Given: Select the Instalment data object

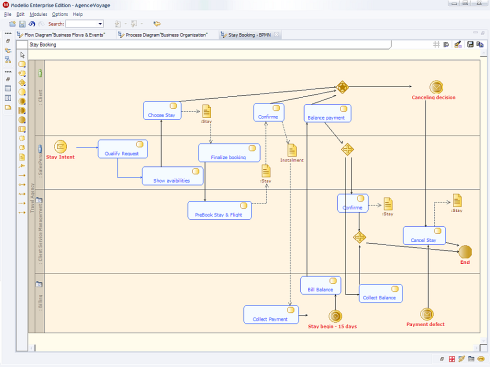Looking at the screenshot, I should [x=292, y=150].
